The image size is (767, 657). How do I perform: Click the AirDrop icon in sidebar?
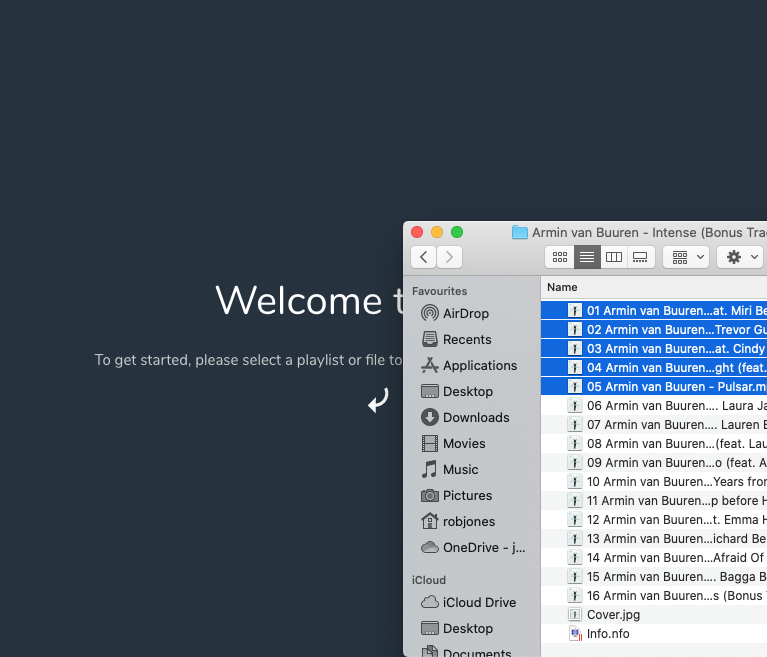[430, 313]
